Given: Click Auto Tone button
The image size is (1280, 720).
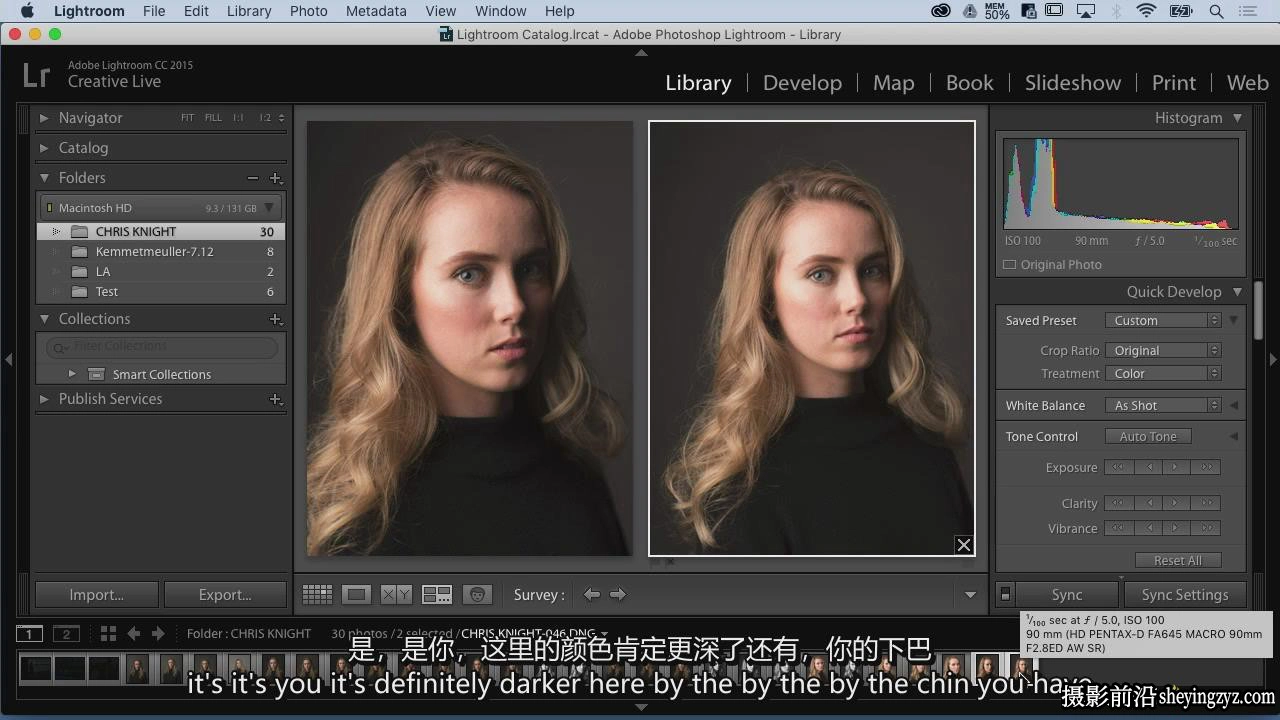Looking at the screenshot, I should (1148, 437).
